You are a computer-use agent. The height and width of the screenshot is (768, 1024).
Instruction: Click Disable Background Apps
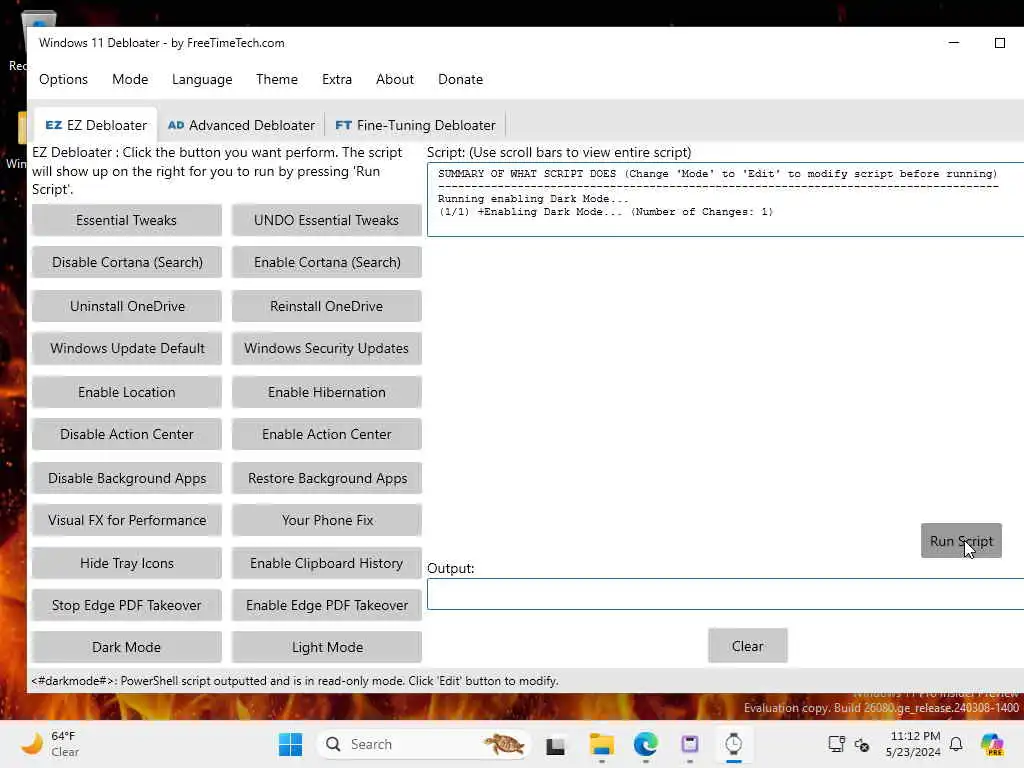pos(127,478)
